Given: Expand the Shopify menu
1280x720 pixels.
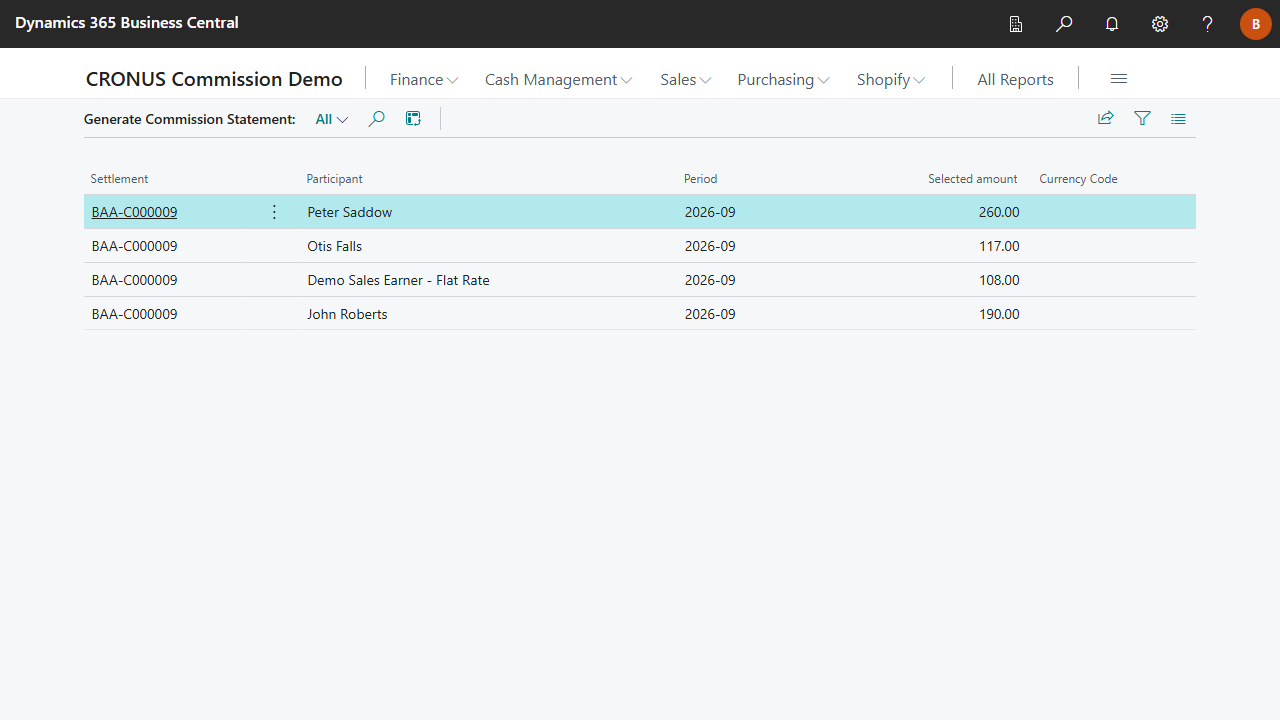Looking at the screenshot, I should [891, 80].
